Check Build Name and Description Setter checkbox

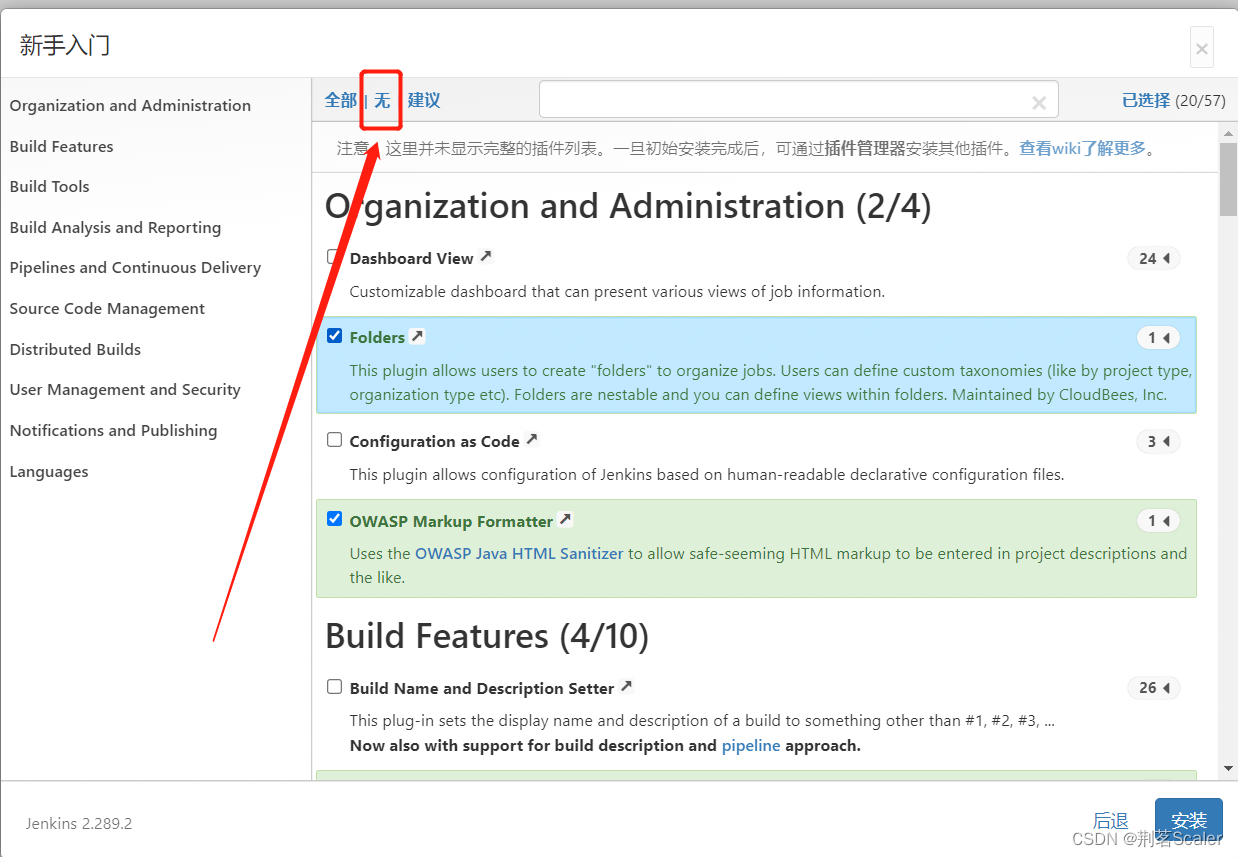pyautogui.click(x=335, y=687)
